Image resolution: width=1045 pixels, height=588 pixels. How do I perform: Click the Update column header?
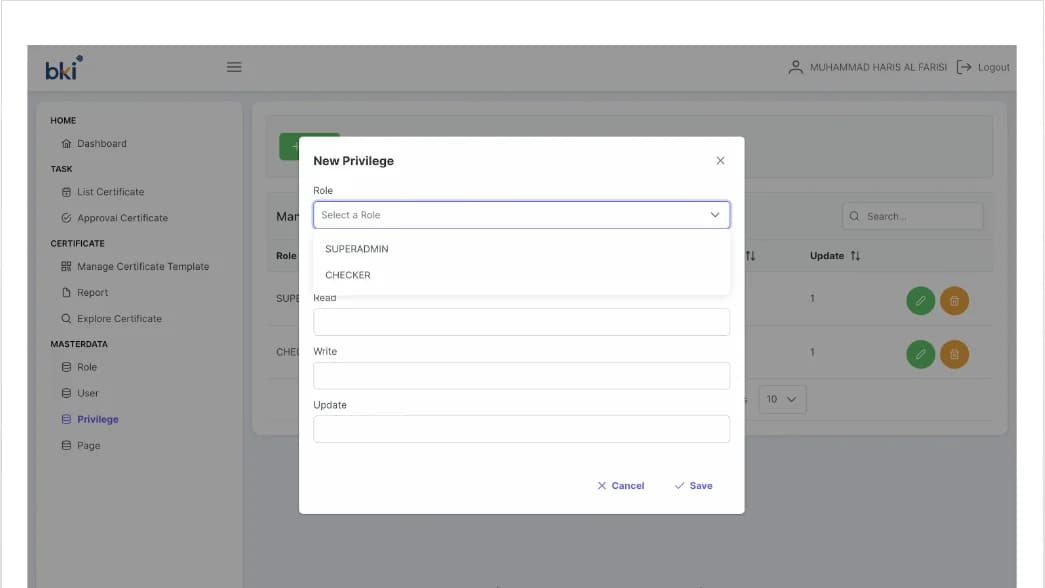(x=826, y=256)
